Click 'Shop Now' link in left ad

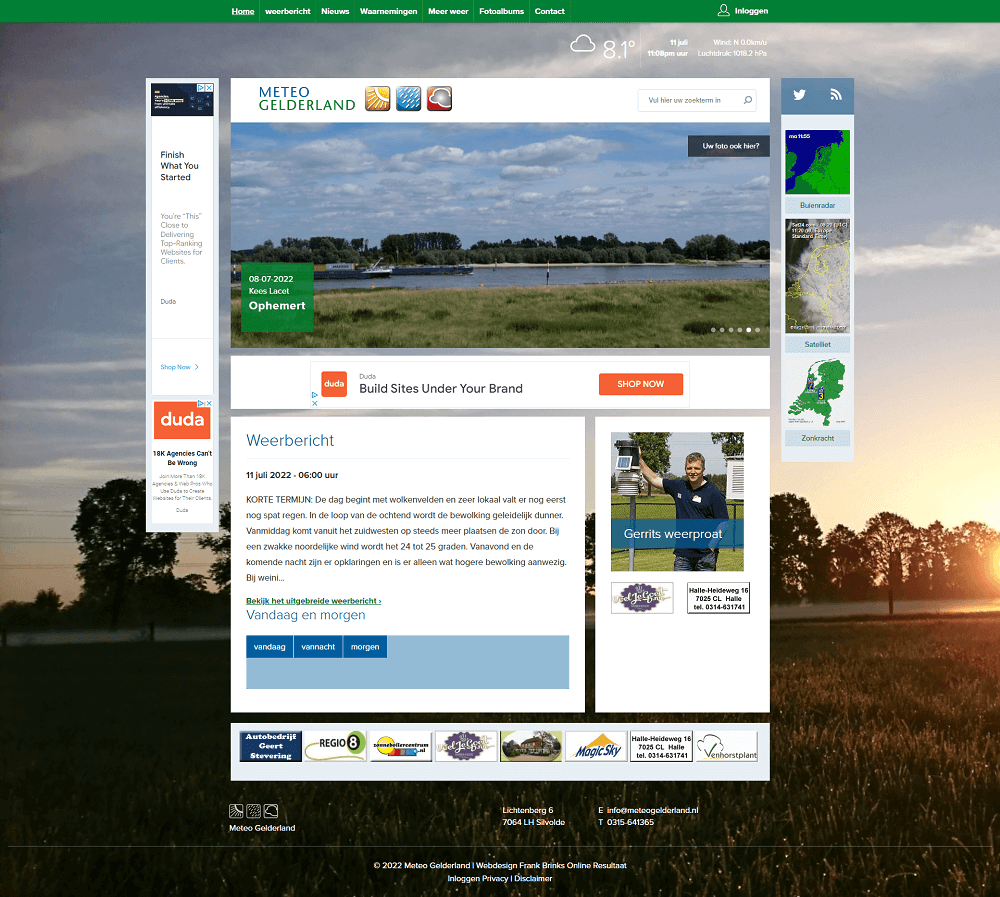click(180, 367)
